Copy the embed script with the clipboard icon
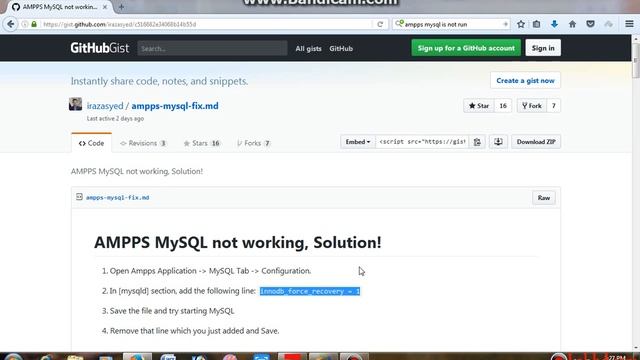This screenshot has height=360, width=640. tap(477, 142)
